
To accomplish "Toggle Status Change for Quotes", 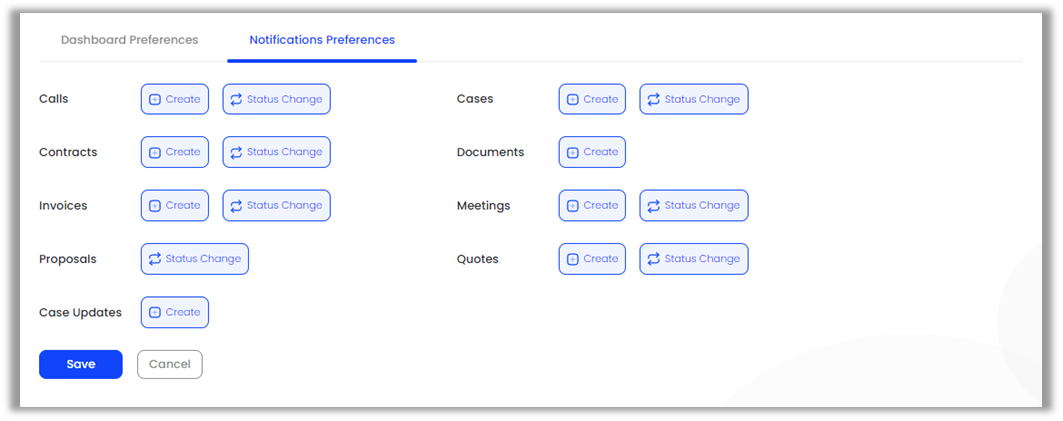I will (693, 259).
